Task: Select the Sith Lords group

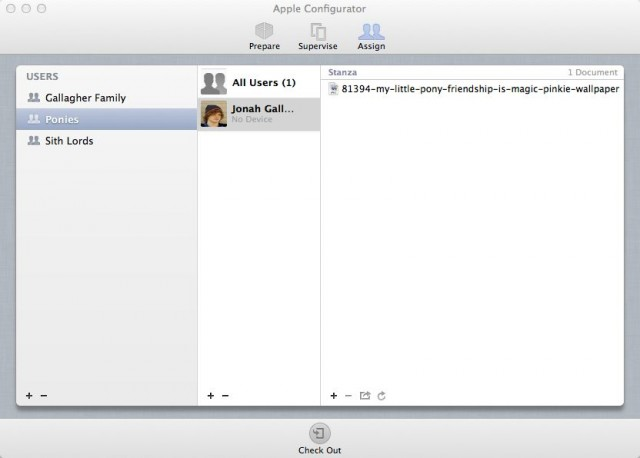Action: (x=69, y=141)
